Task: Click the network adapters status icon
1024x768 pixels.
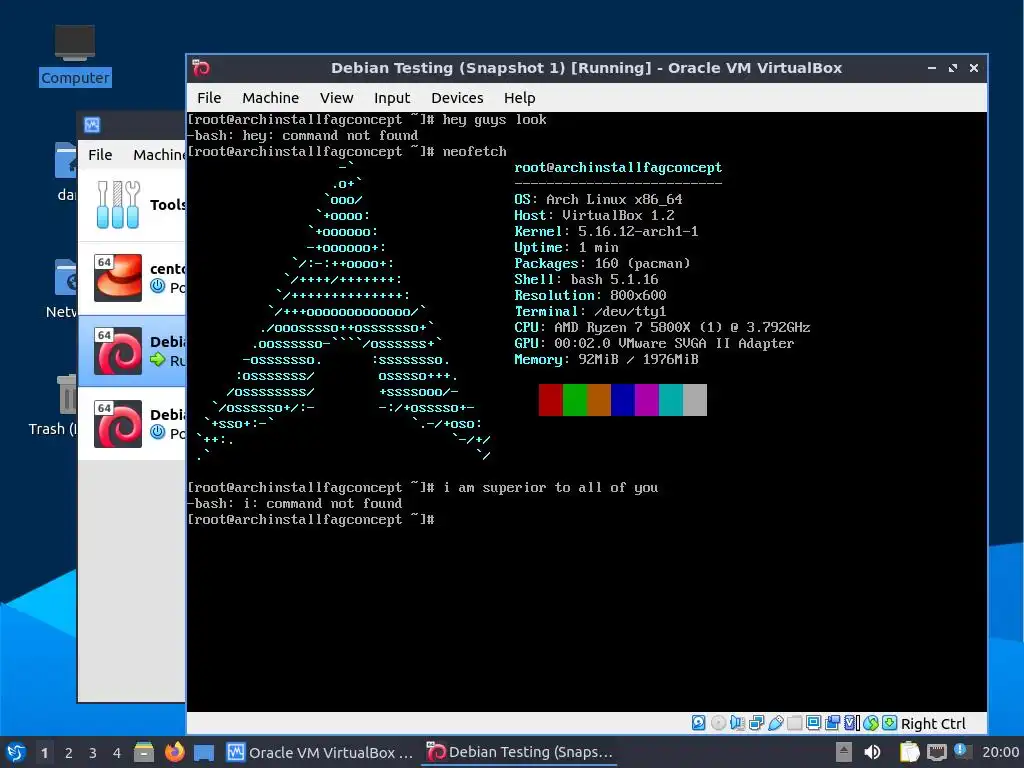Action: pos(756,723)
